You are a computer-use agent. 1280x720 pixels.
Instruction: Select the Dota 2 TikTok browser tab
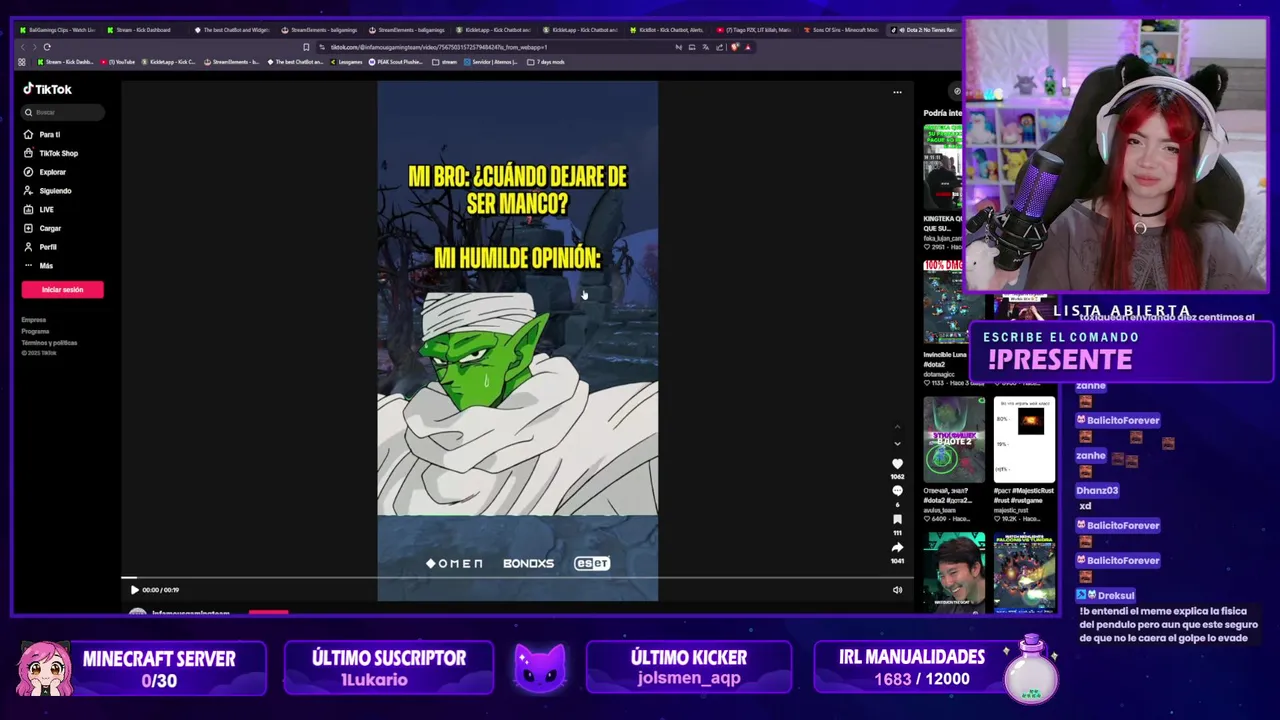[926, 30]
